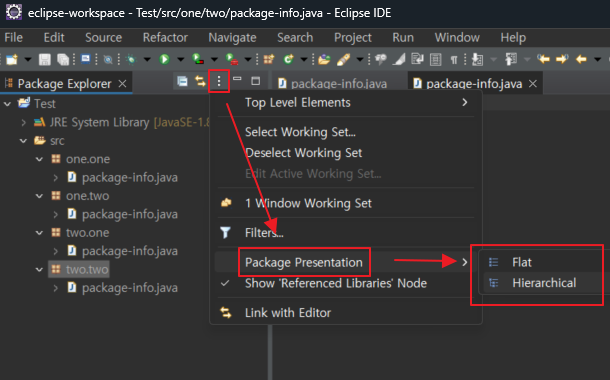610x380 pixels.
Task: Open the Back history dropdown arrow
Action: point(598,60)
